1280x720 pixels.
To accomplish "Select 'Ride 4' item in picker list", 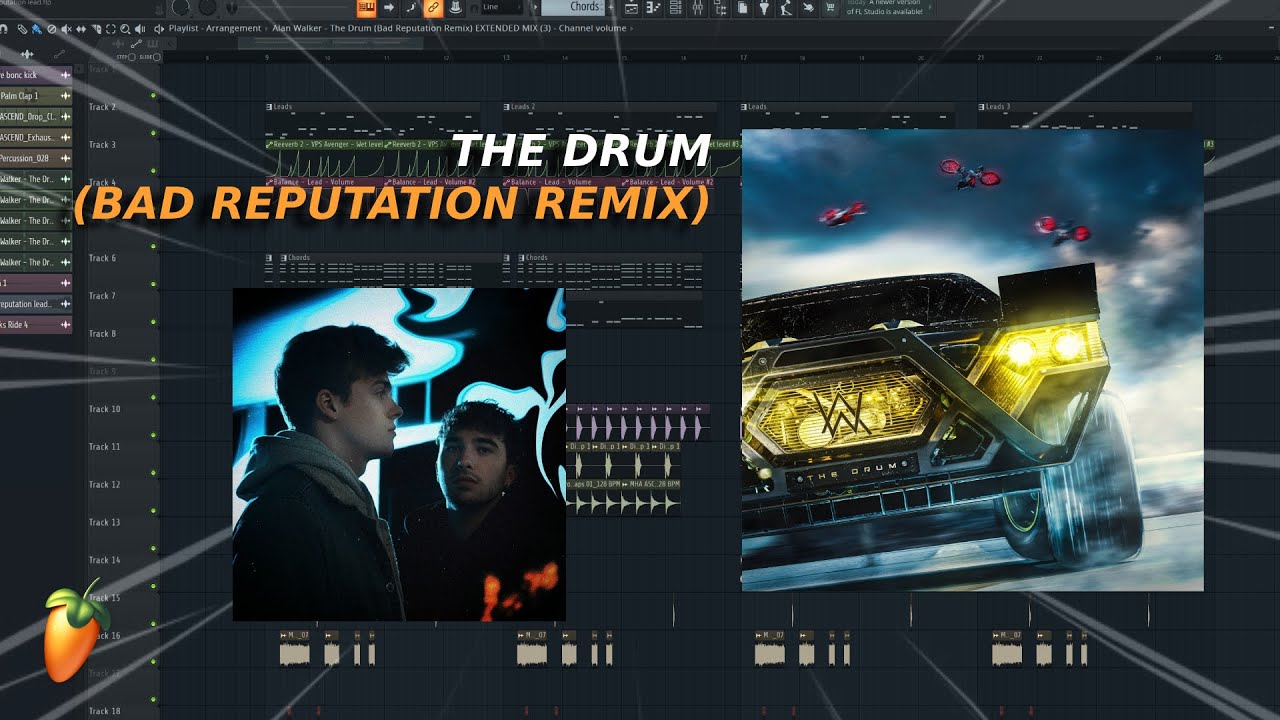I will click(x=34, y=325).
